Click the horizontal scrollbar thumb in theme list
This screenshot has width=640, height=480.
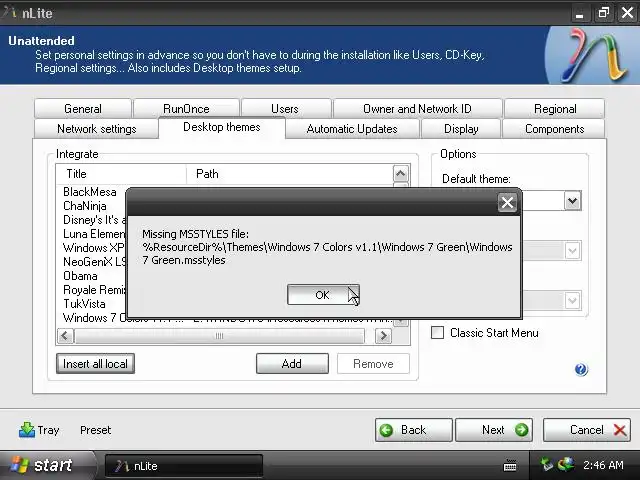tap(219, 336)
